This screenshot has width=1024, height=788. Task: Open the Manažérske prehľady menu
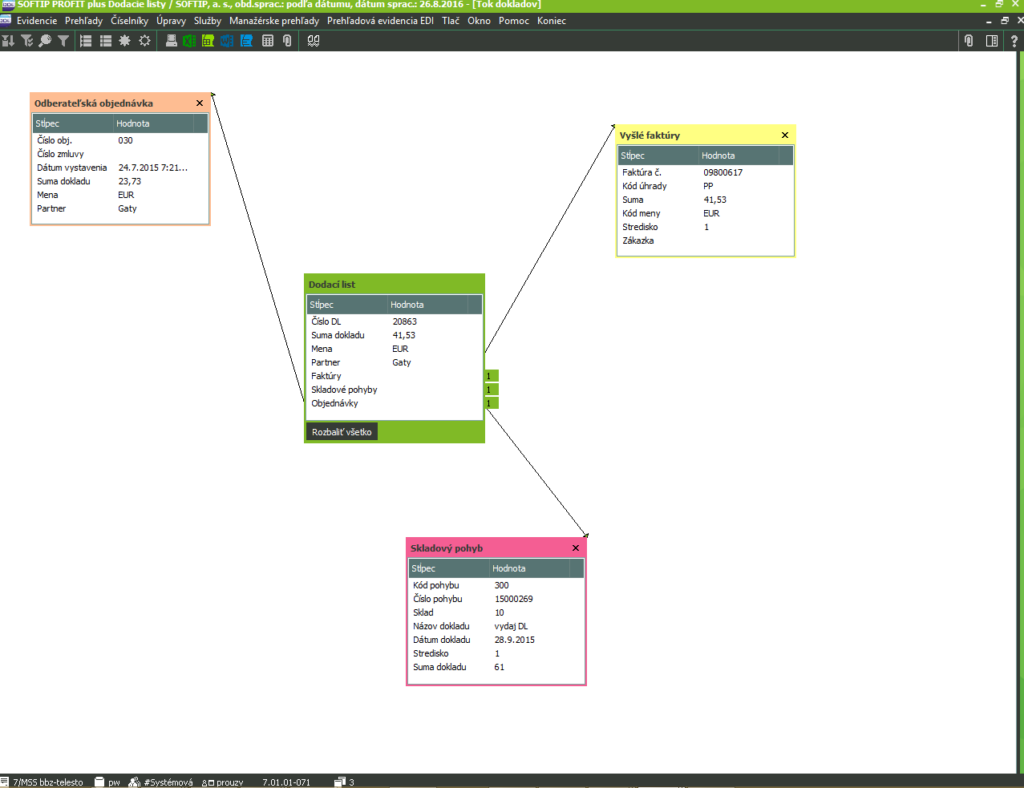(274, 20)
